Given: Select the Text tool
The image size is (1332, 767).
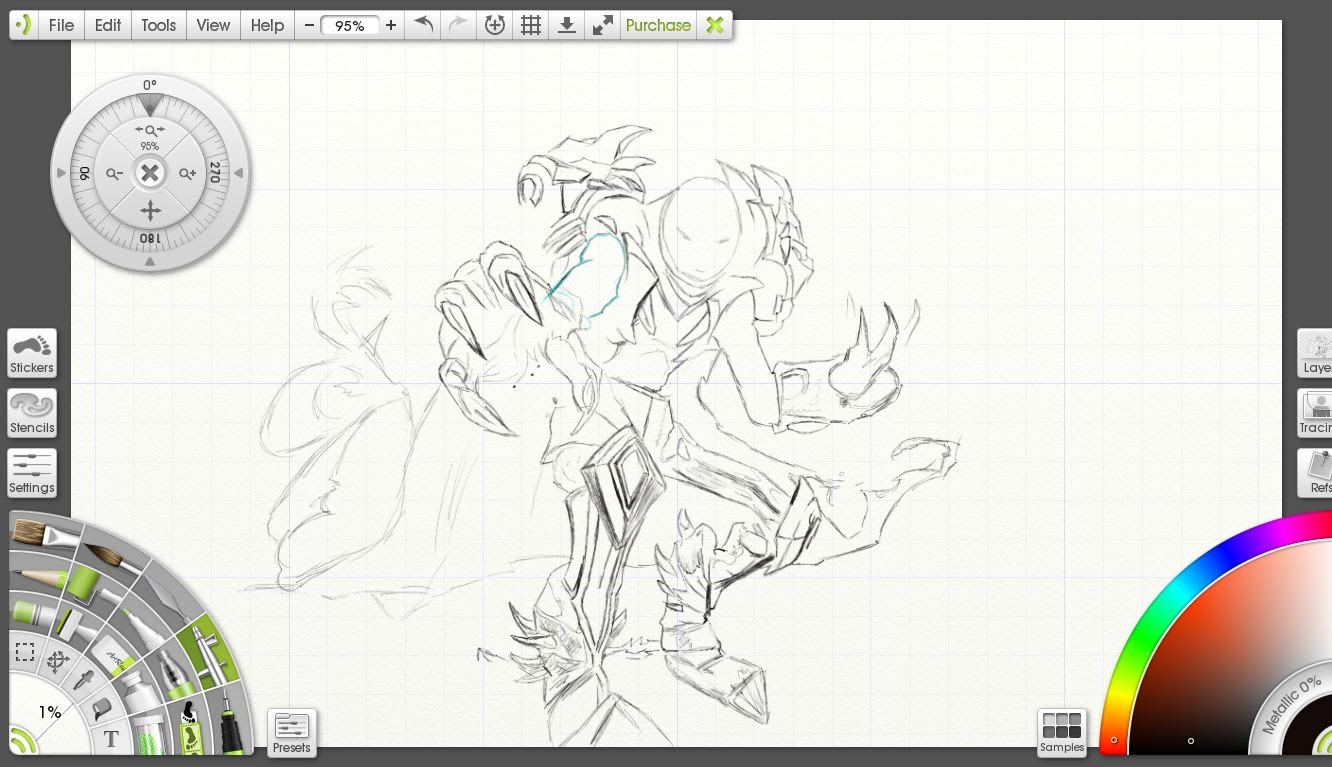Looking at the screenshot, I should (x=111, y=740).
